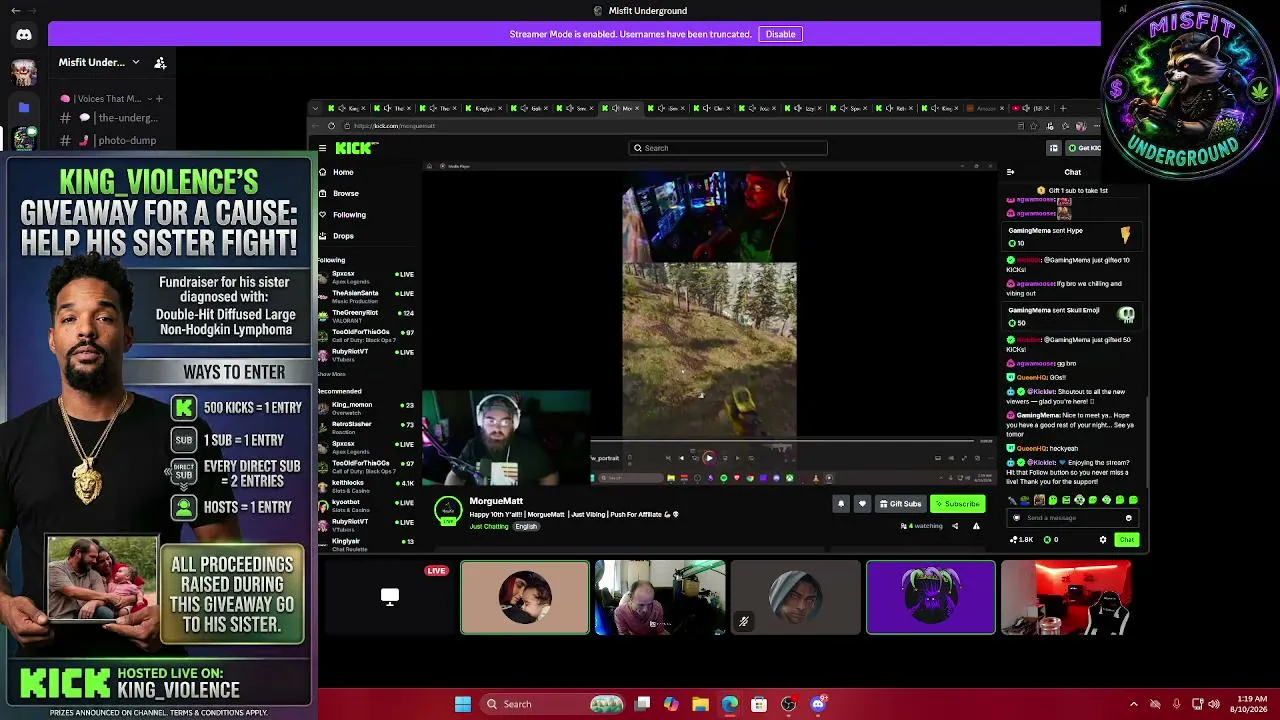Toggle notification bell for MorgueMatt
The width and height of the screenshot is (1280, 720).
click(x=840, y=504)
